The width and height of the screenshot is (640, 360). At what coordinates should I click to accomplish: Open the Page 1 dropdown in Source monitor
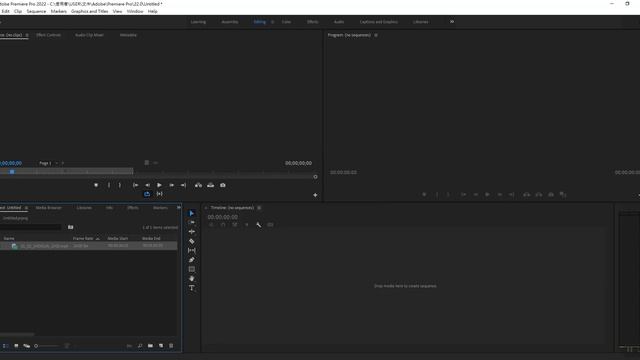(49, 163)
